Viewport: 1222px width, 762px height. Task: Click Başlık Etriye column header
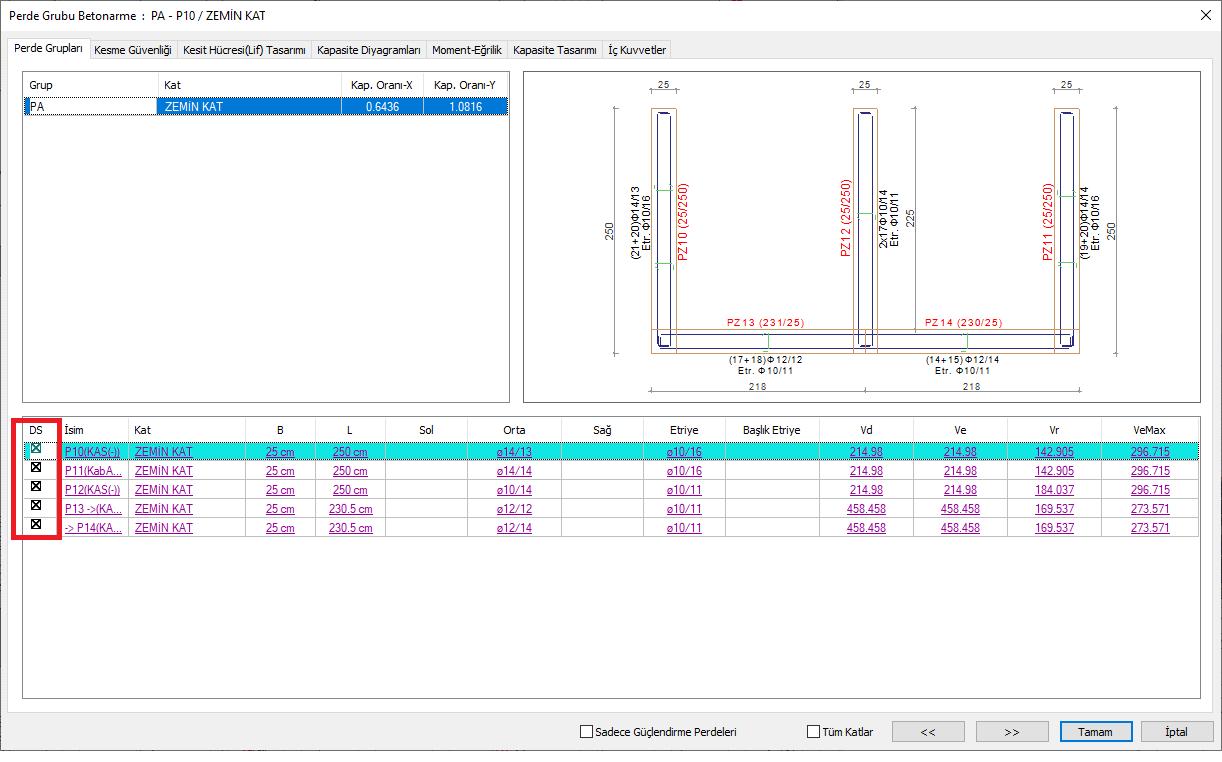(772, 429)
